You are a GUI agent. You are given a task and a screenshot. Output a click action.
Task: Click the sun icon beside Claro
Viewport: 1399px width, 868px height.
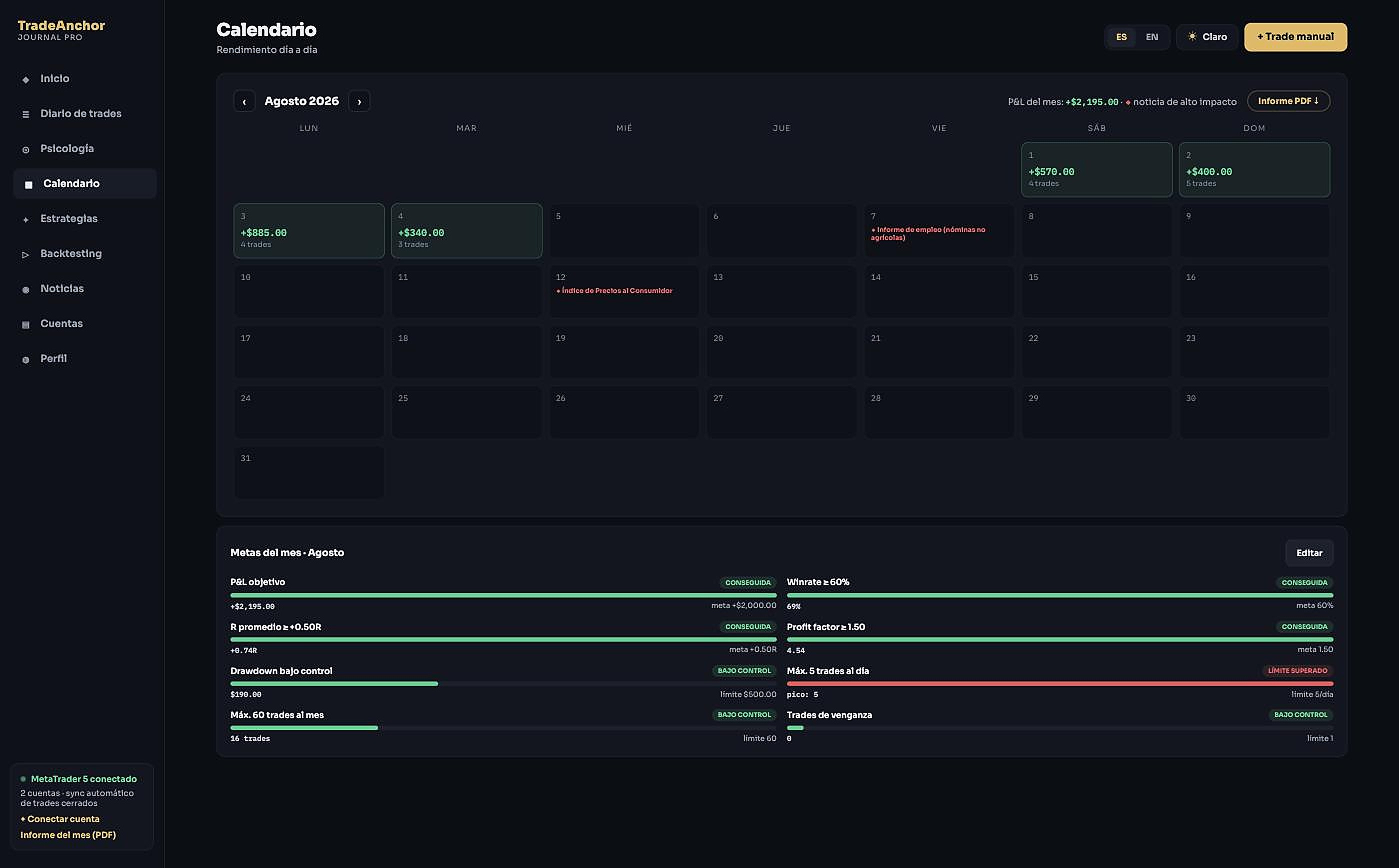1192,36
